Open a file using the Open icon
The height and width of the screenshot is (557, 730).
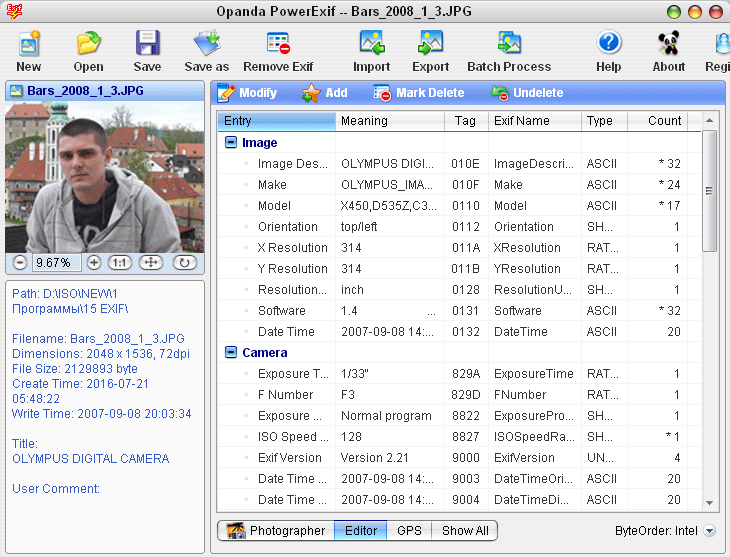click(88, 44)
